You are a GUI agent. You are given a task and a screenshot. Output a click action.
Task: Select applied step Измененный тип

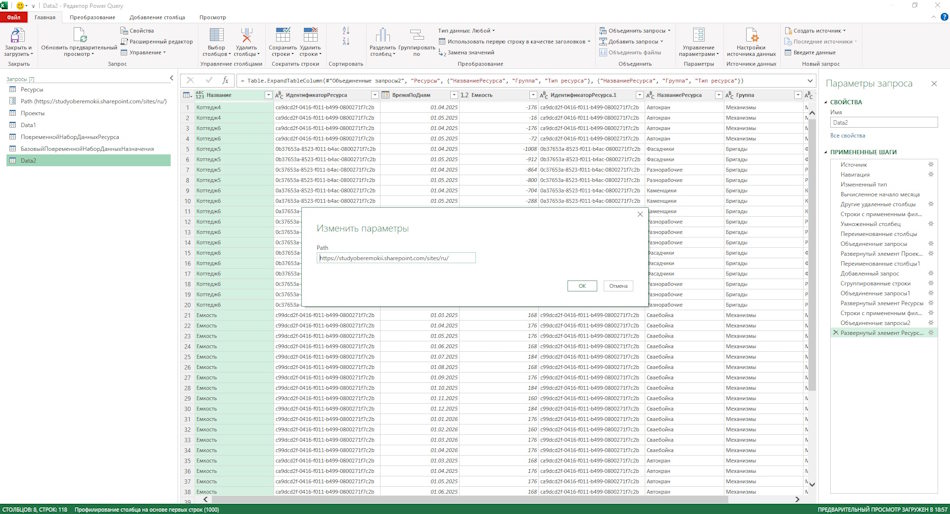tap(863, 184)
